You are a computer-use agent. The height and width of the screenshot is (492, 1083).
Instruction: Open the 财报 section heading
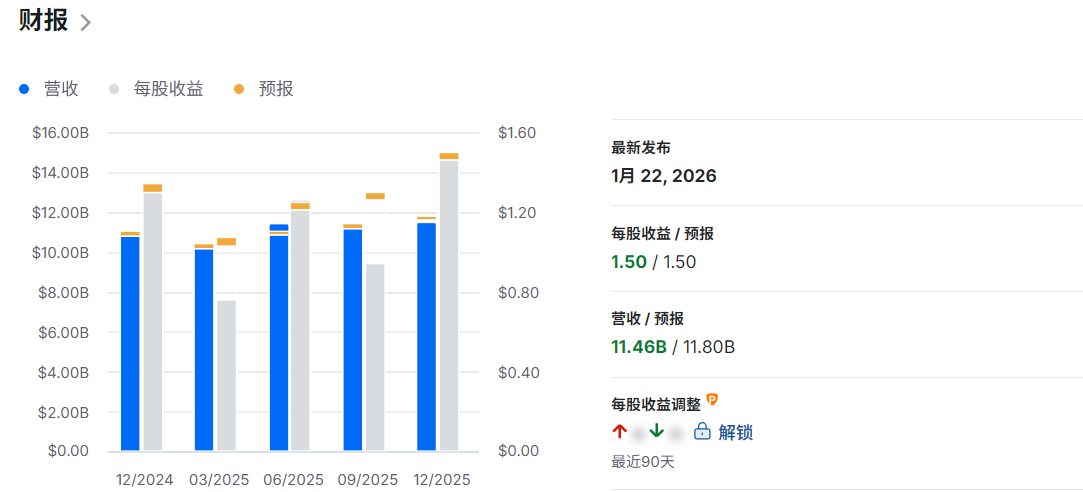pos(43,21)
